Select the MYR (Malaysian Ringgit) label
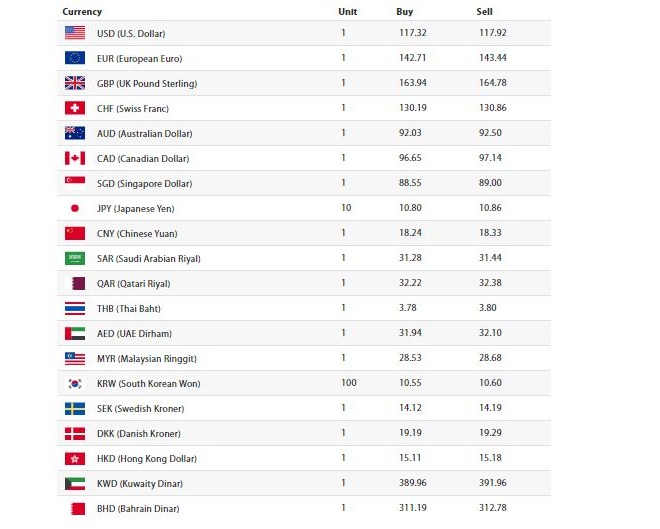Viewport: 660px width, 529px height. [146, 359]
